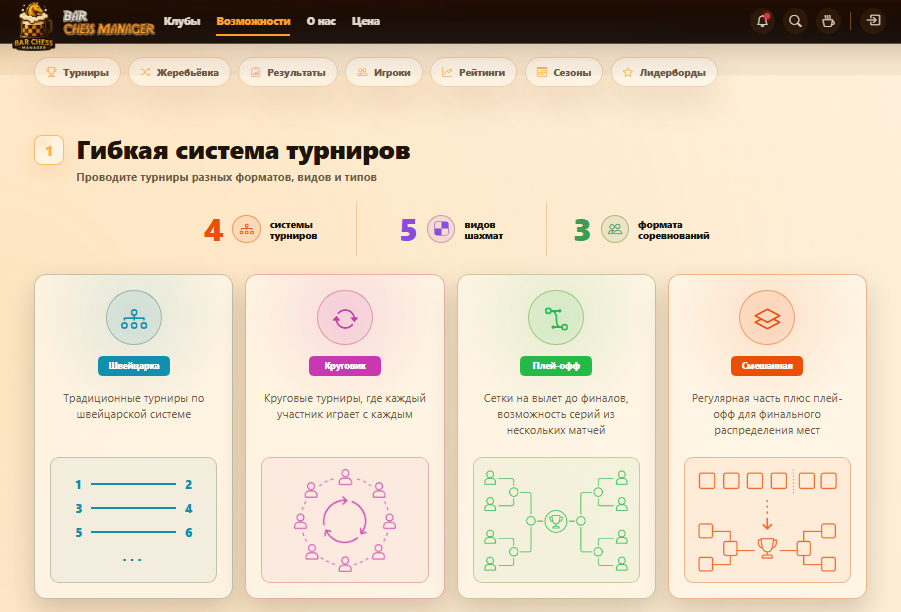Click the section number 1 badge
Screen dimensions: 901x612
click(49, 151)
